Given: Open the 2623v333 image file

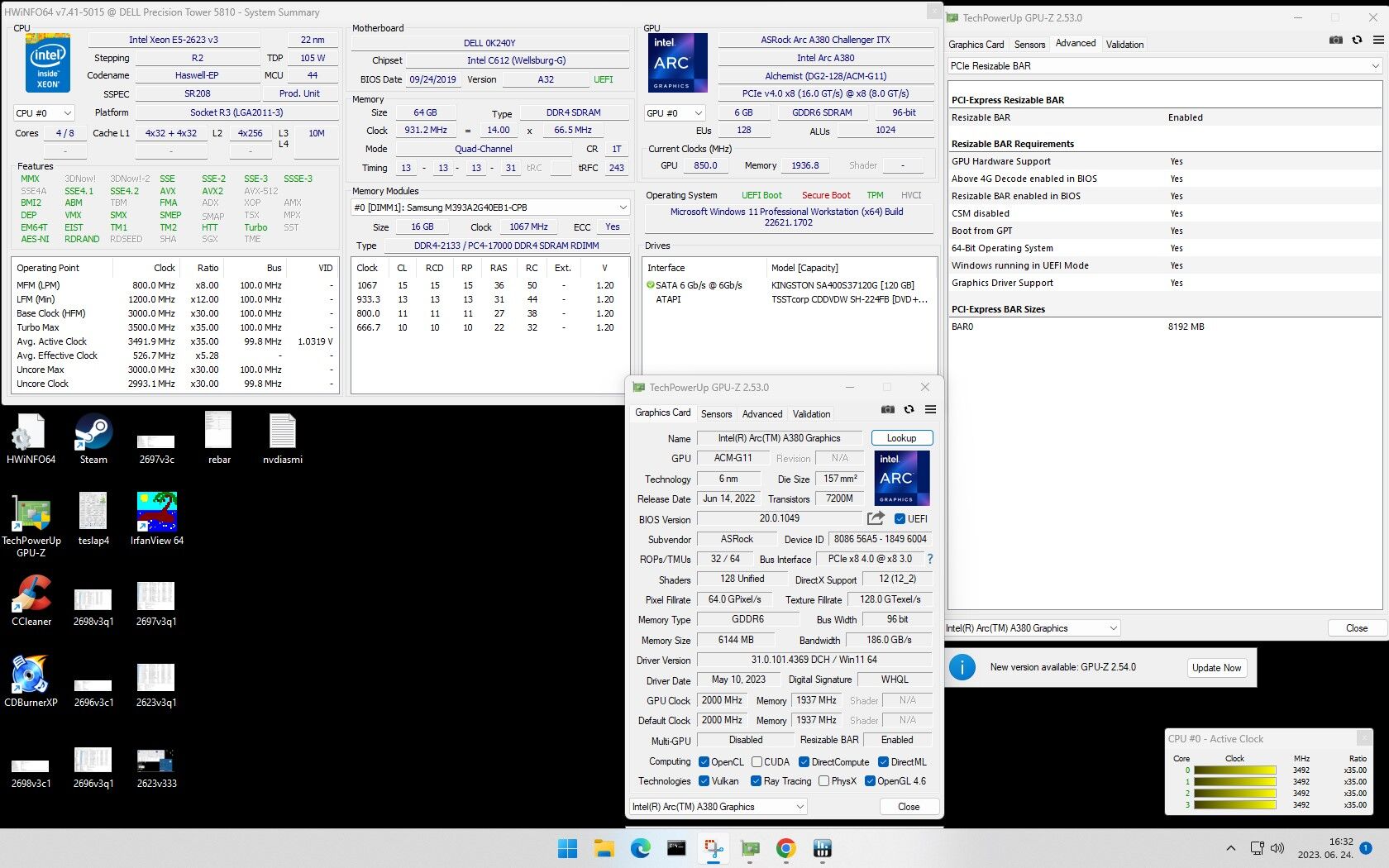Looking at the screenshot, I should pos(156,767).
